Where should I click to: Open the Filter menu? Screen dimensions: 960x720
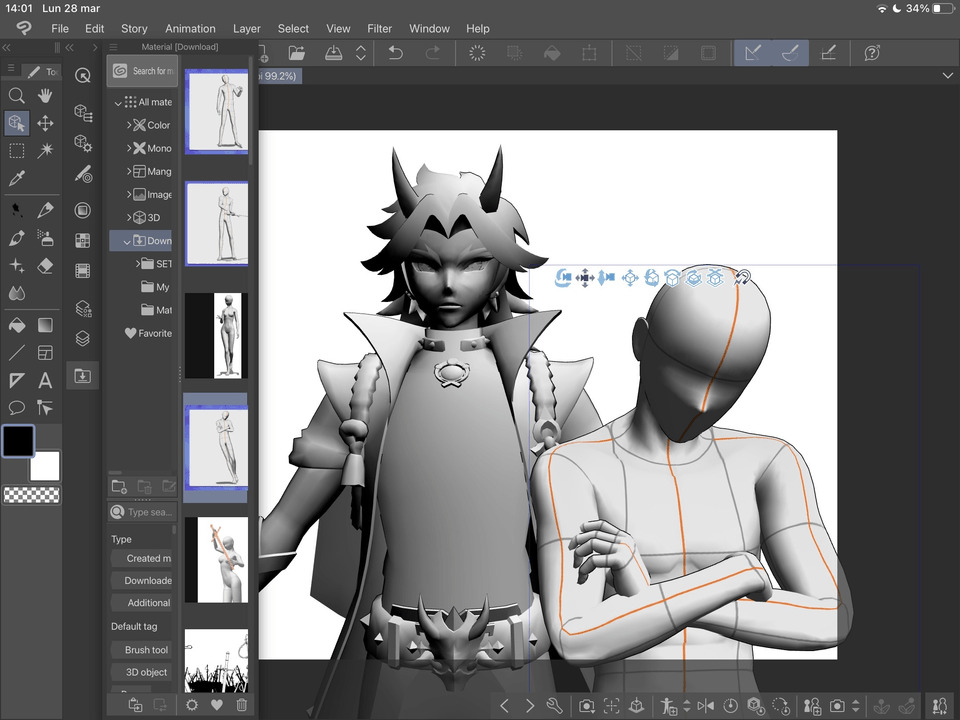[380, 28]
